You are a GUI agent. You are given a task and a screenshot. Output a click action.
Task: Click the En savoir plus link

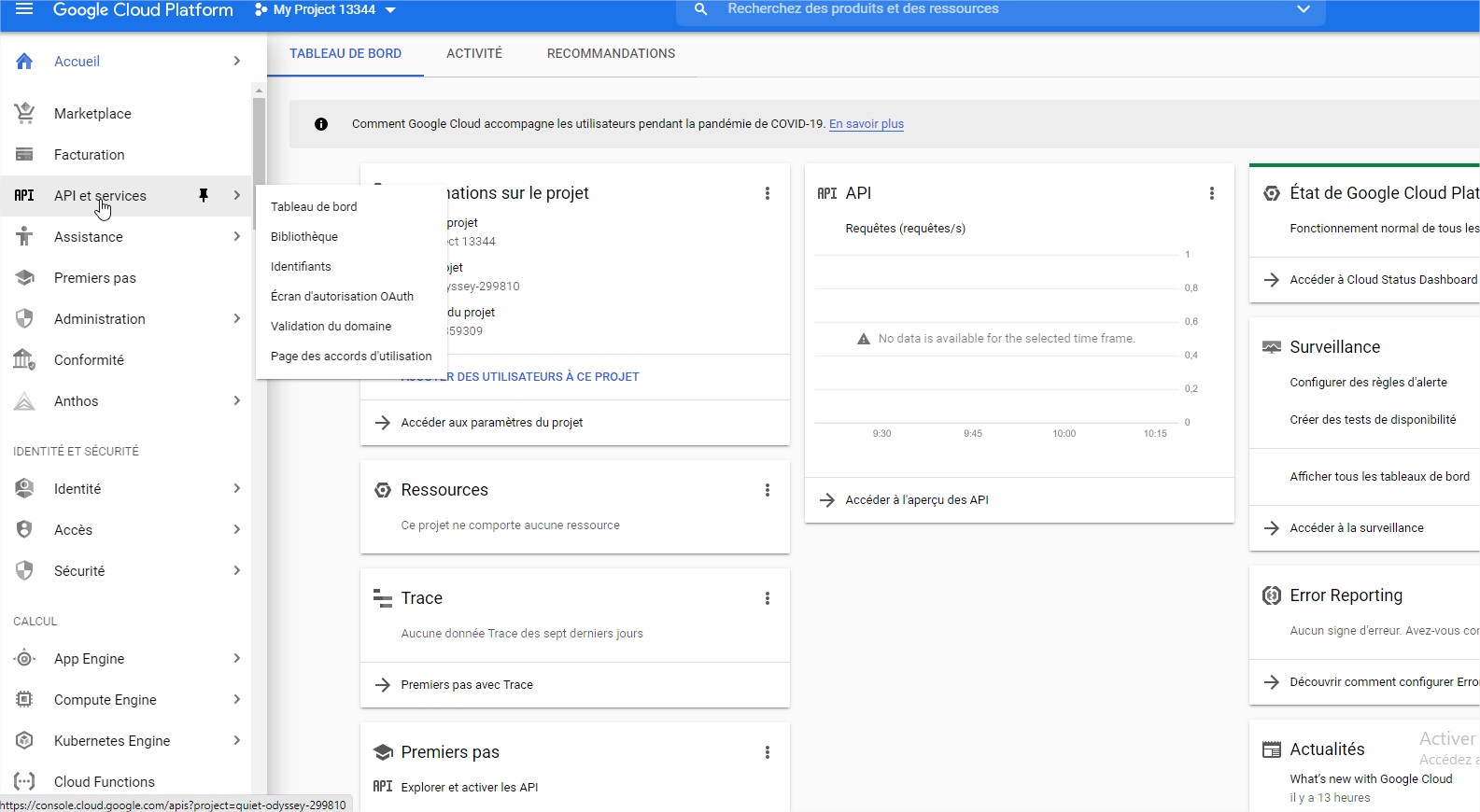coord(867,124)
